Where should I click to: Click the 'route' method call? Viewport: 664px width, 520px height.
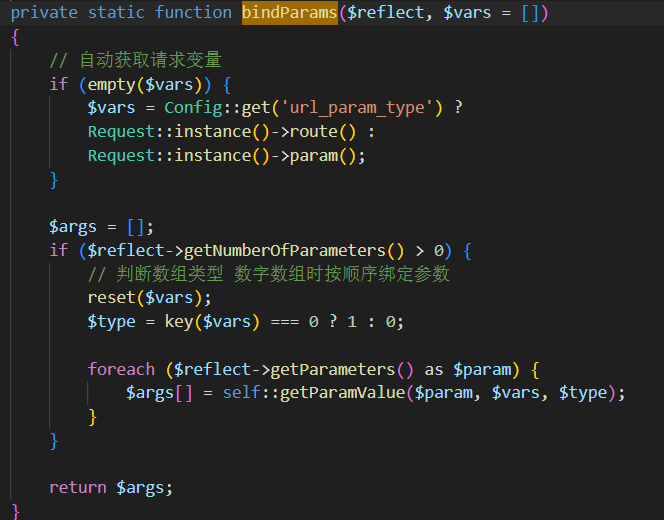tap(314, 132)
